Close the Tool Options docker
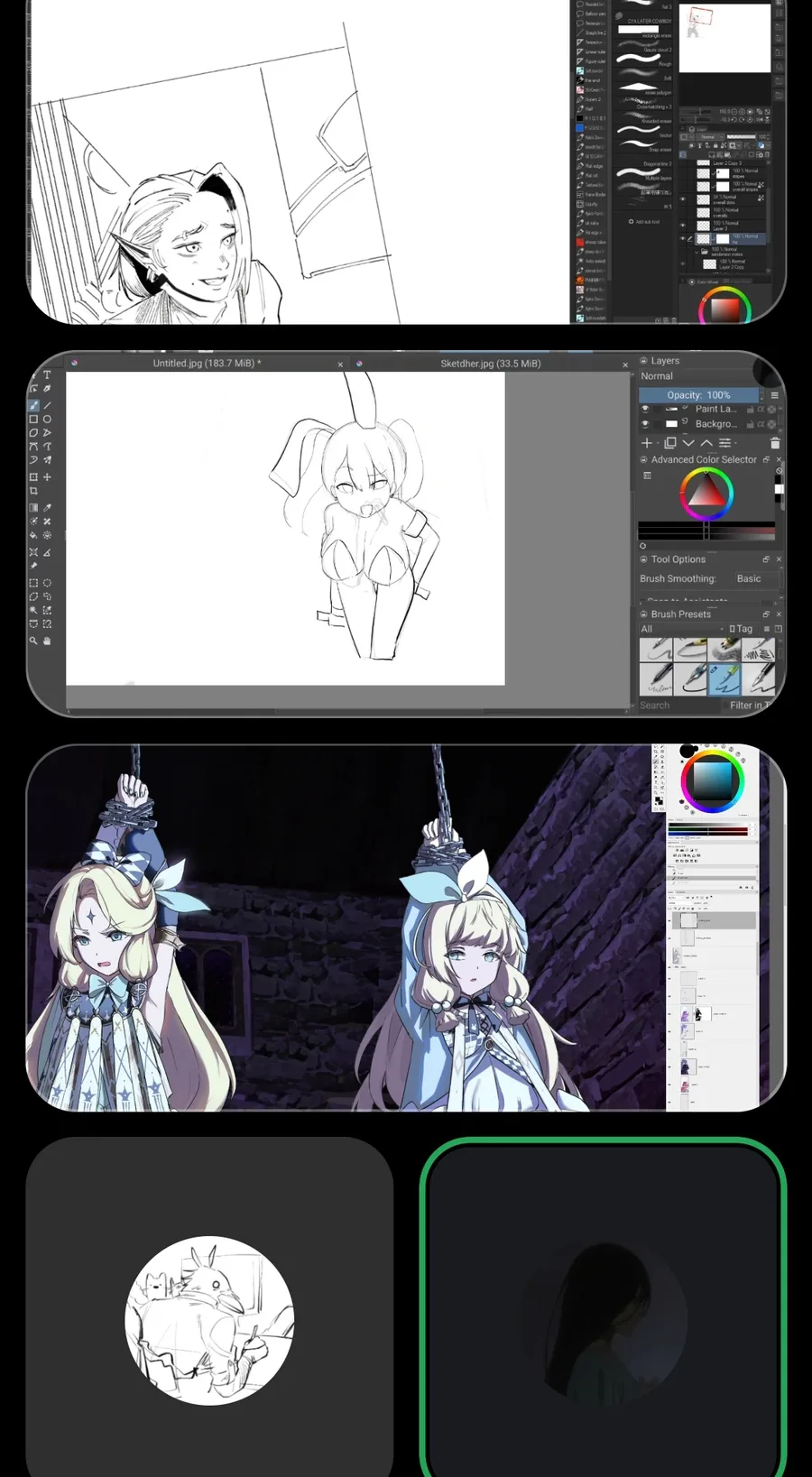Screen dimensions: 812x1477 [779, 559]
